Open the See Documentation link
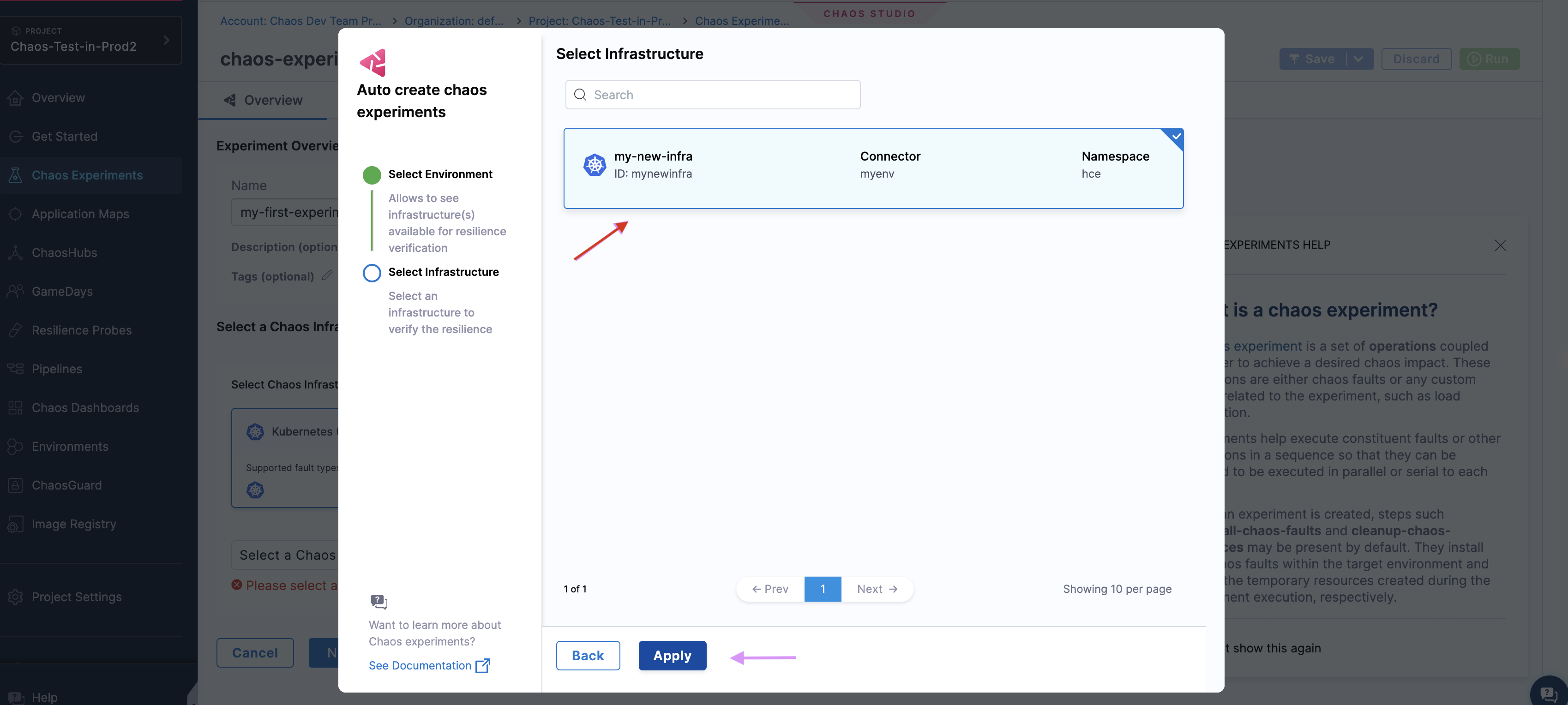The height and width of the screenshot is (705, 1568). [420, 665]
